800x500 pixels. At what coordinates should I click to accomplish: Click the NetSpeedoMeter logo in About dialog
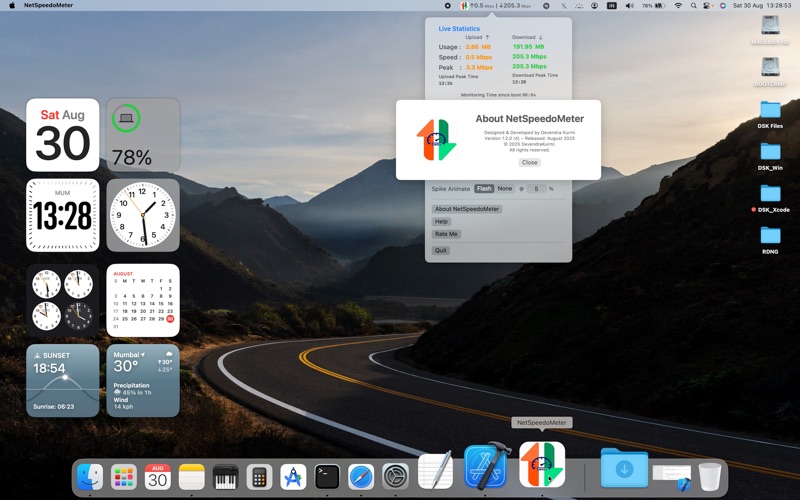437,140
